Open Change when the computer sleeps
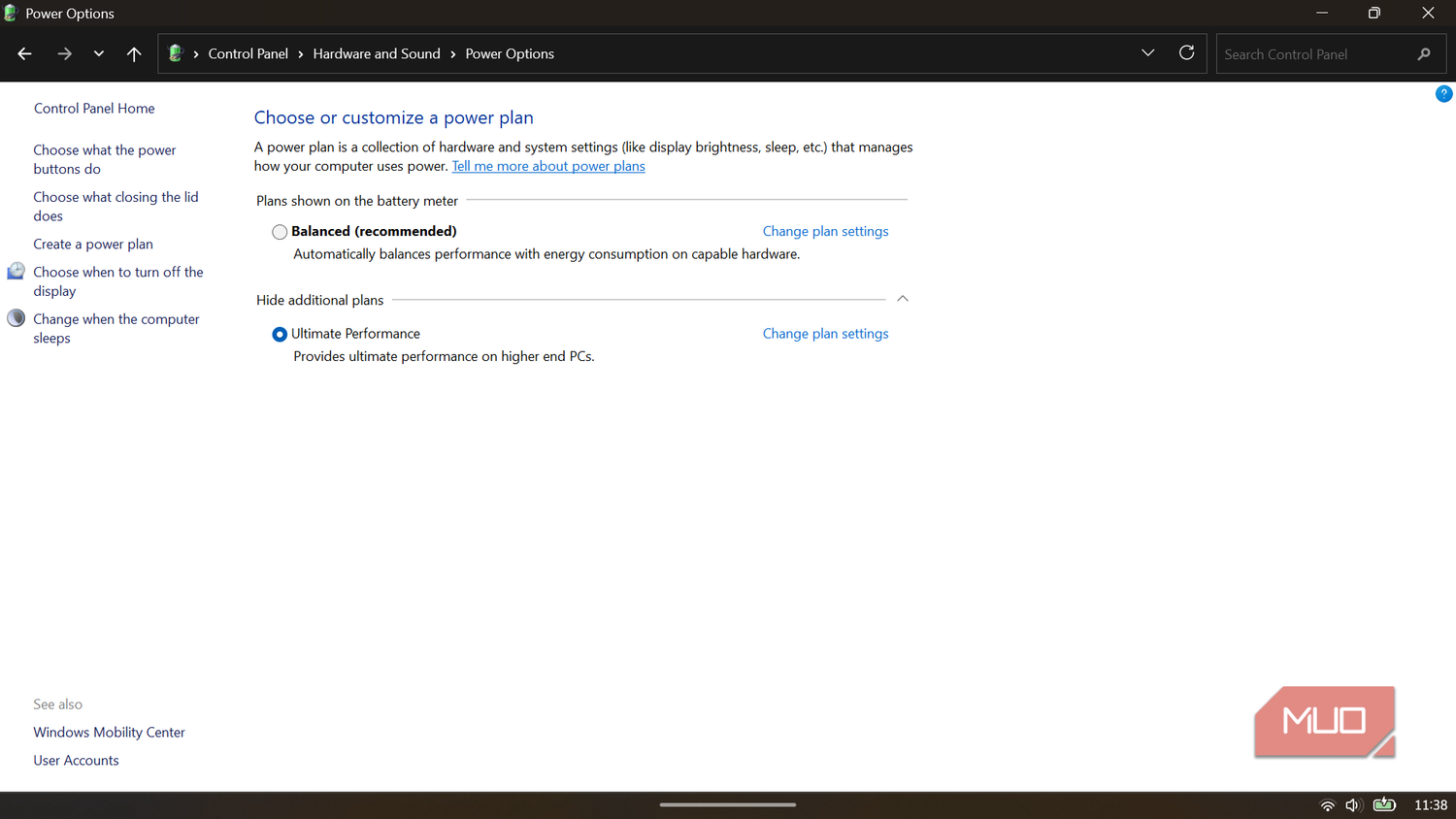Screen dimensions: 1456x819 (x=116, y=328)
